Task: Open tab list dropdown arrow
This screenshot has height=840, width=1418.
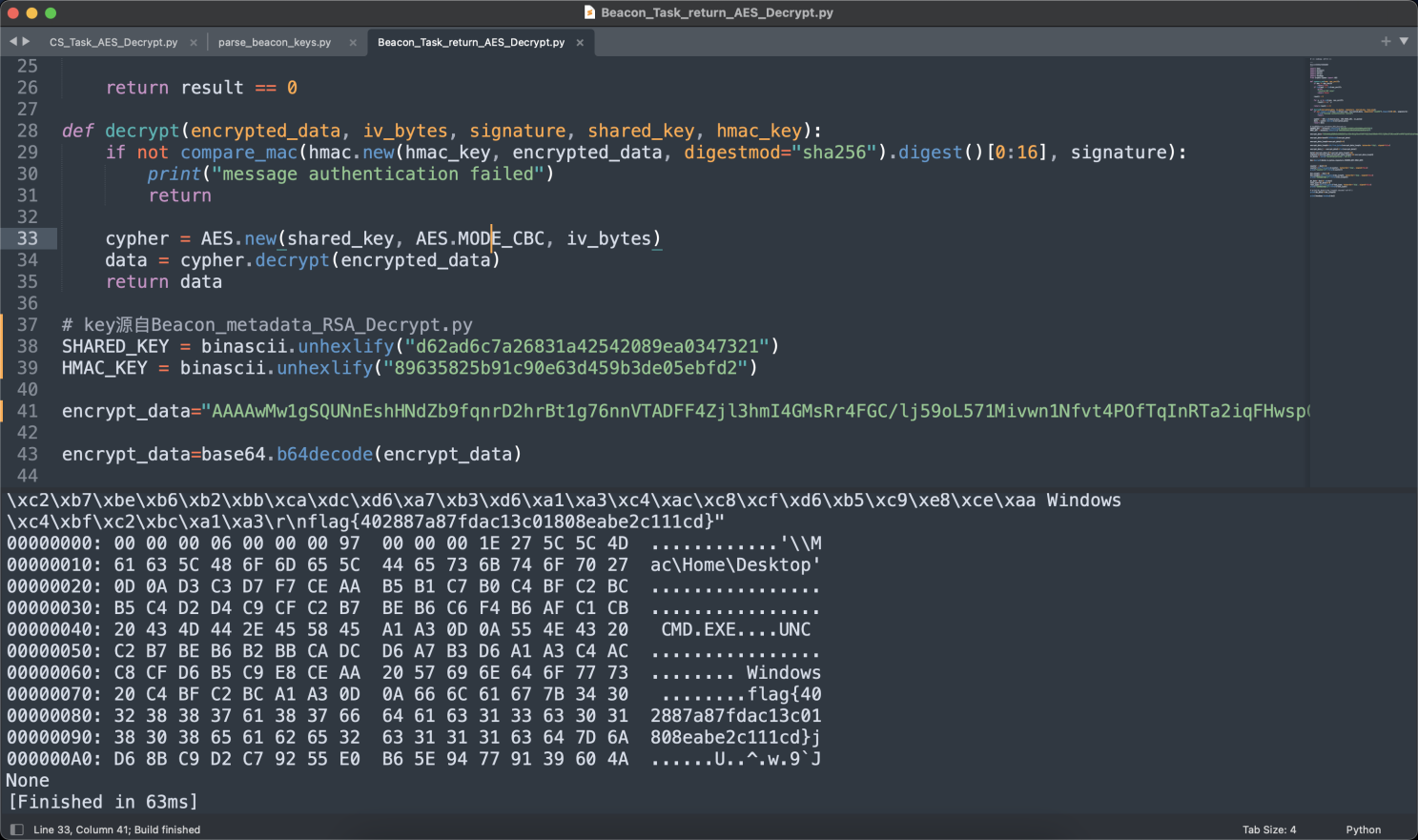Action: 1404,41
